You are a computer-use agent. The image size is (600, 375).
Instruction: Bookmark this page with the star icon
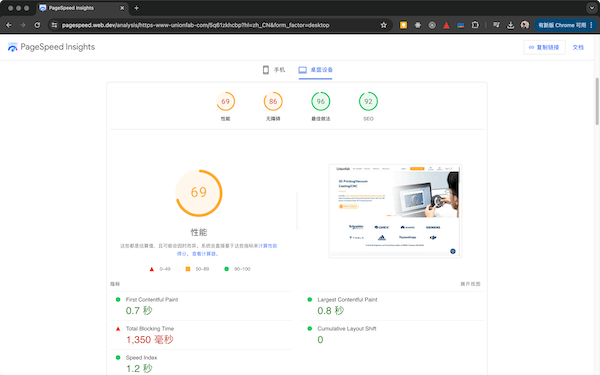(x=383, y=25)
